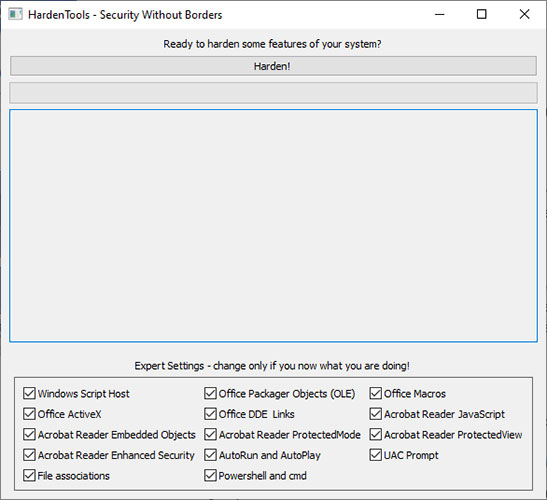Toggle Acrobat Reader ProtectedView checkbox
547x500 pixels.
(x=376, y=434)
